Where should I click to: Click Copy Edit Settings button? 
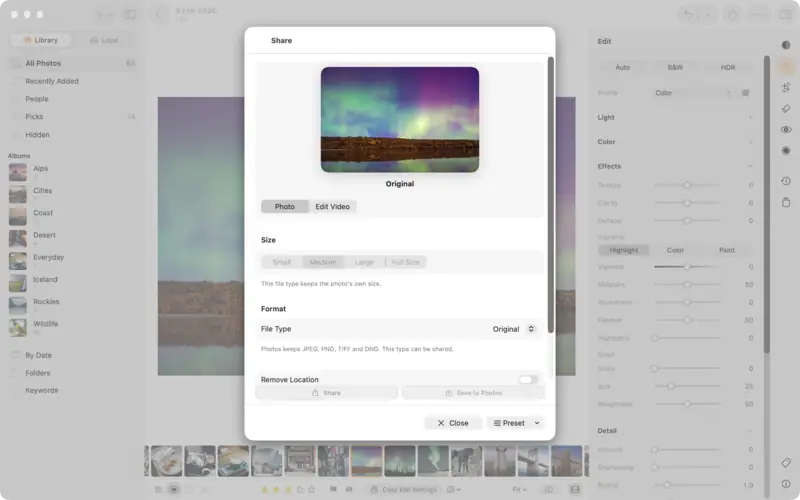pos(404,489)
